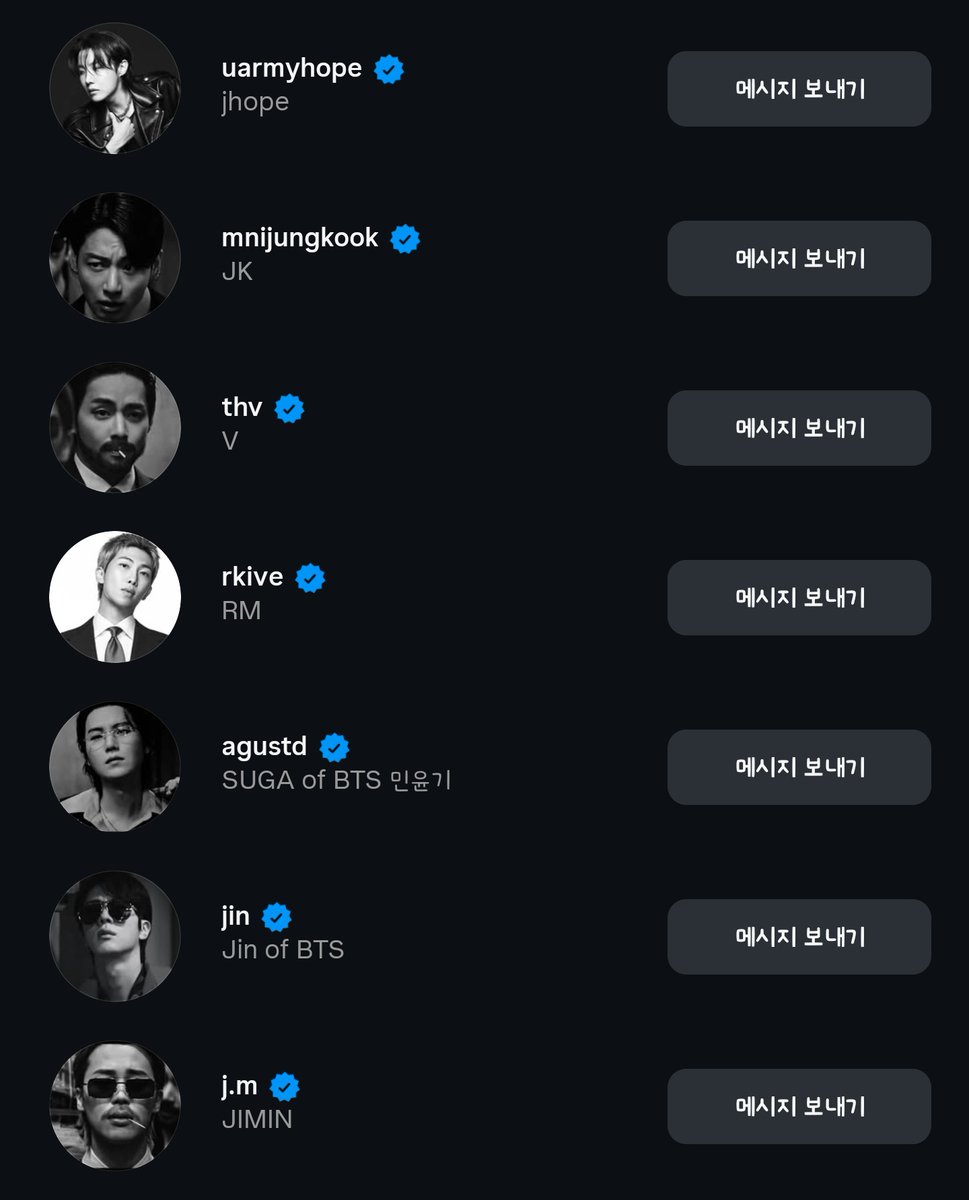Click verified badge beside mnijungkook
The width and height of the screenshot is (969, 1200).
coord(405,239)
